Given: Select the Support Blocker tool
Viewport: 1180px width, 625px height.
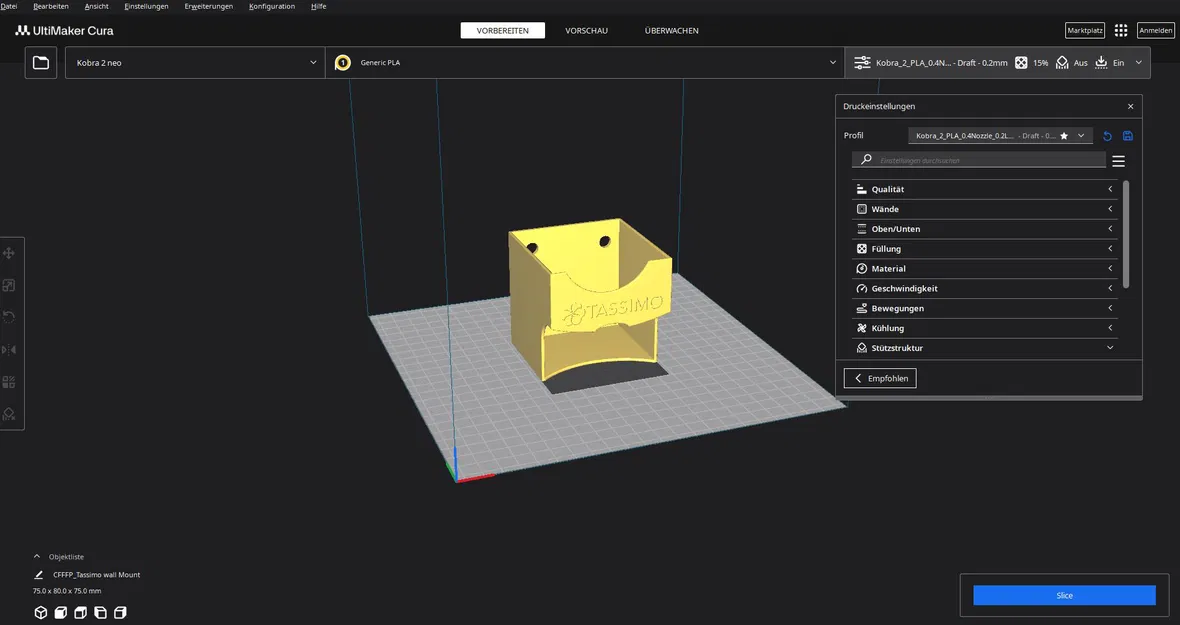Looking at the screenshot, I should pos(9,414).
